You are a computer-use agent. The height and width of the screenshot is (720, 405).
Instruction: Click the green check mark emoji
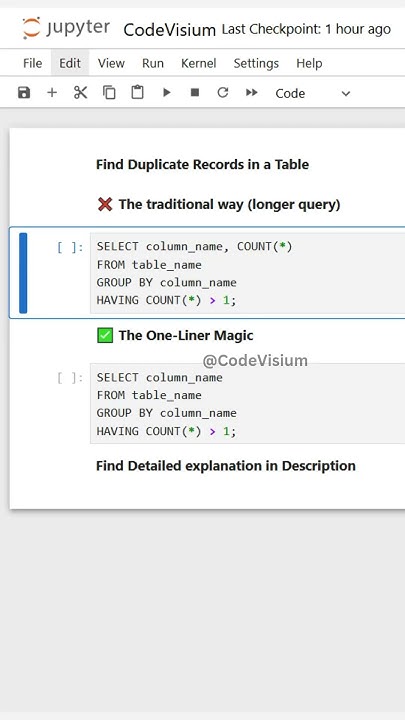(105, 336)
